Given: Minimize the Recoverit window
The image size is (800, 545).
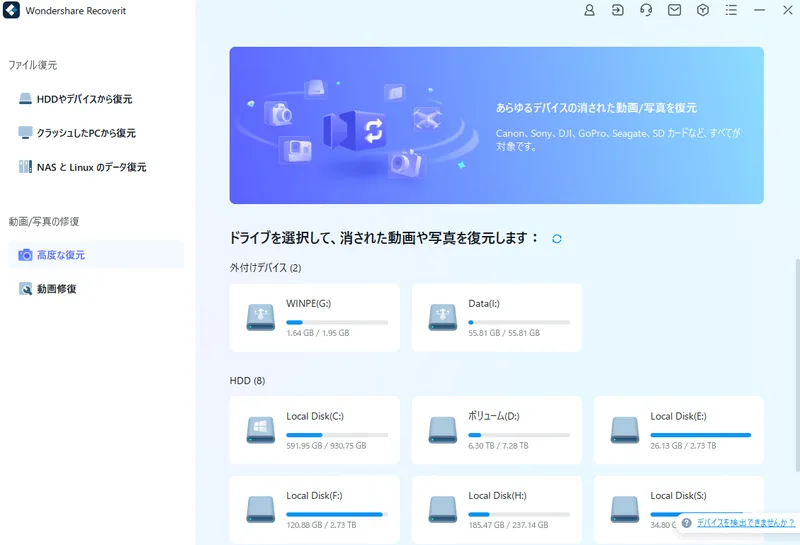Looking at the screenshot, I should point(759,10).
